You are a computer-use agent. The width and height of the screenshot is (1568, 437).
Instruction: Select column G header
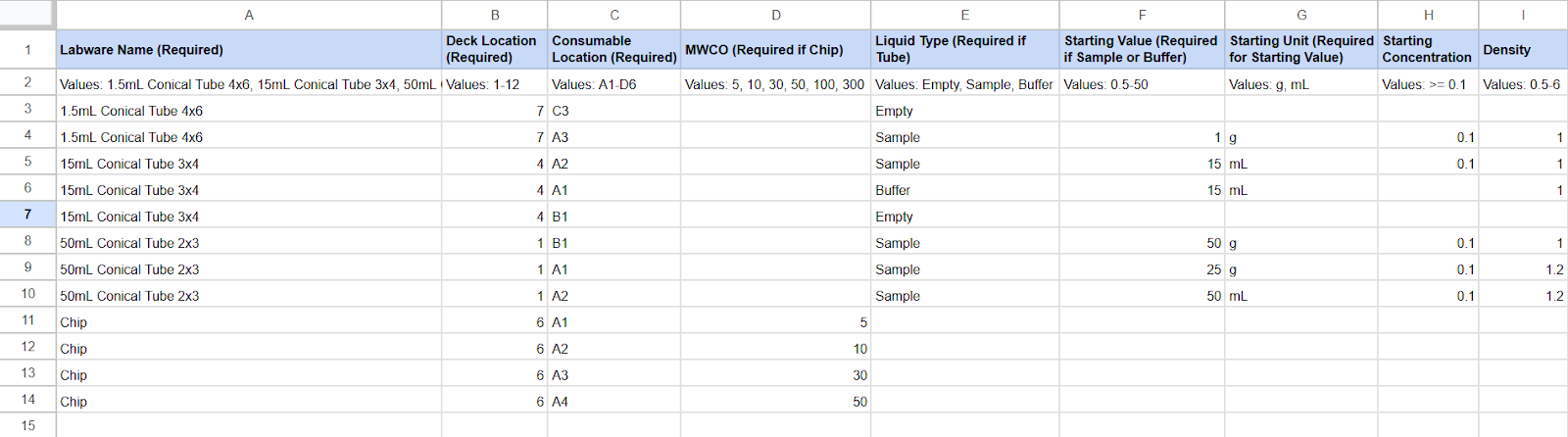1300,15
